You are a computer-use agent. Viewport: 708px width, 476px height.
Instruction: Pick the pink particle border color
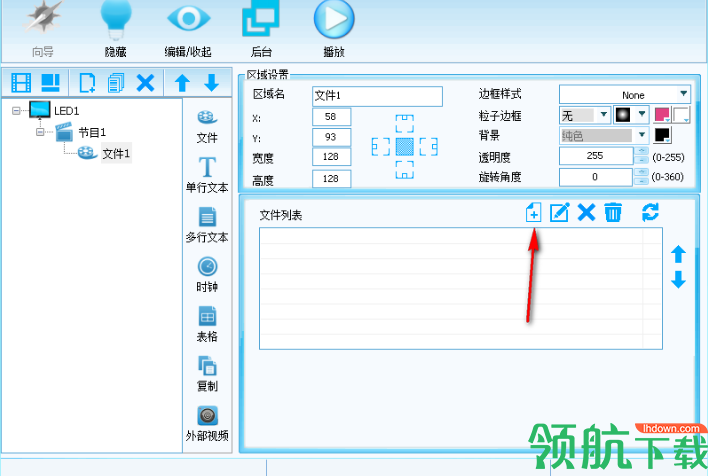point(662,115)
